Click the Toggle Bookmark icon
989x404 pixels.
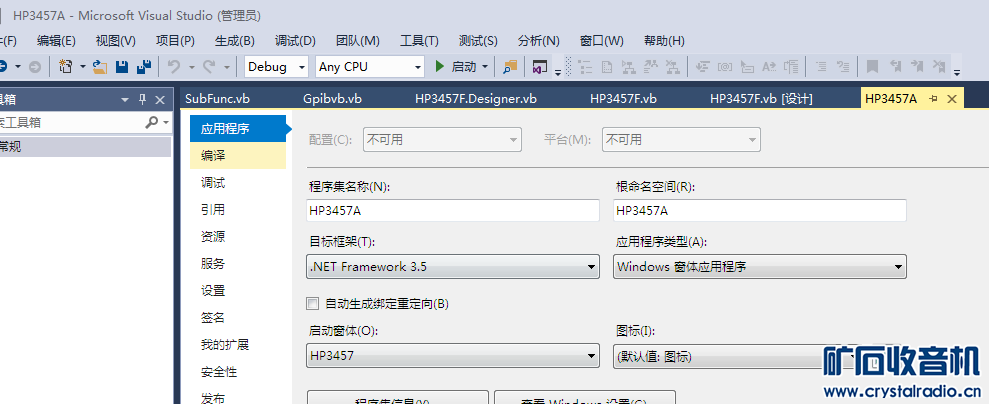pos(872,66)
